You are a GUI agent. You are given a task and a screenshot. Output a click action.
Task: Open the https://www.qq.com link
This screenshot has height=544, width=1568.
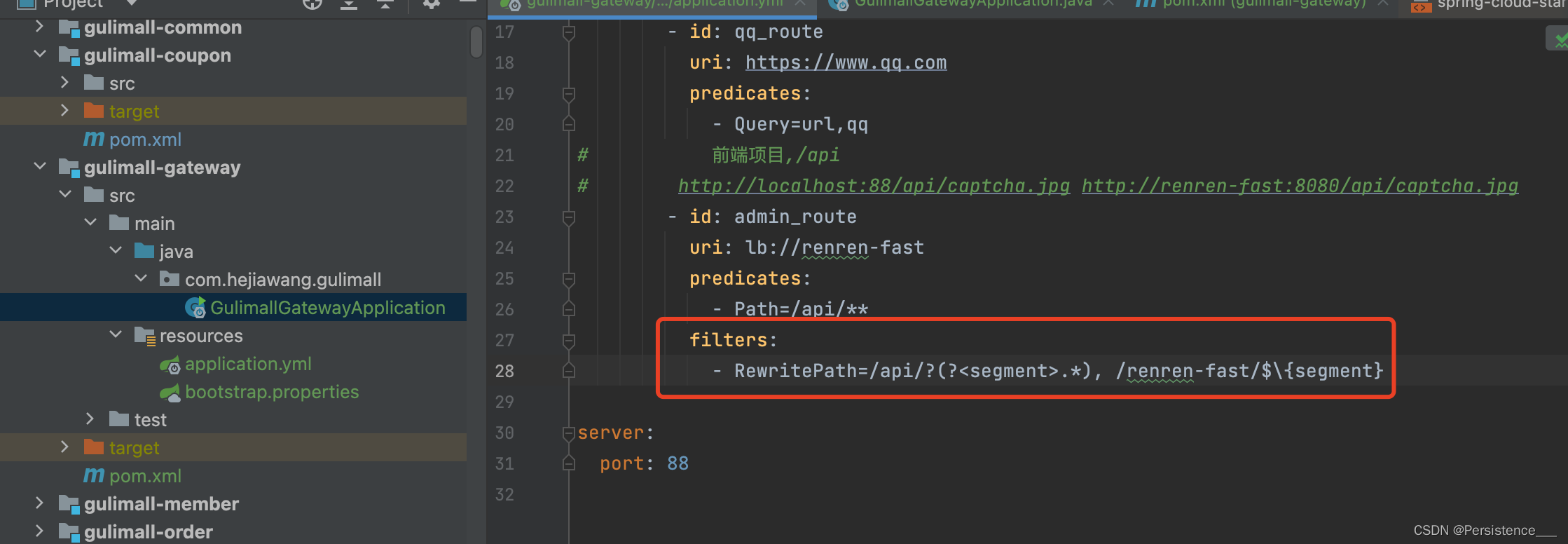pyautogui.click(x=846, y=62)
